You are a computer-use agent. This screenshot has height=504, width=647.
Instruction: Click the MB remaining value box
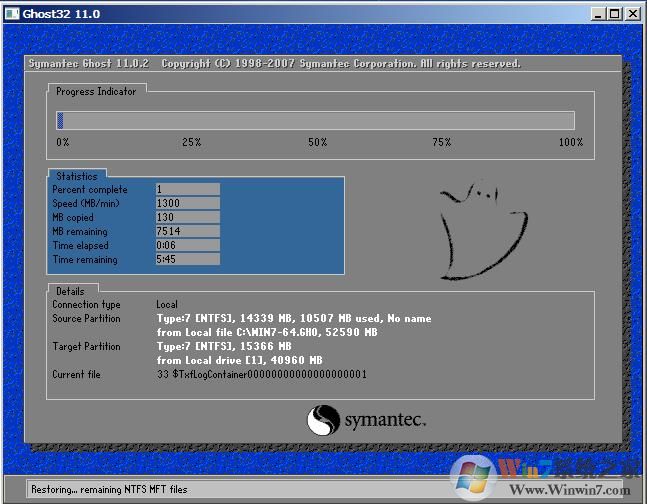tap(187, 231)
